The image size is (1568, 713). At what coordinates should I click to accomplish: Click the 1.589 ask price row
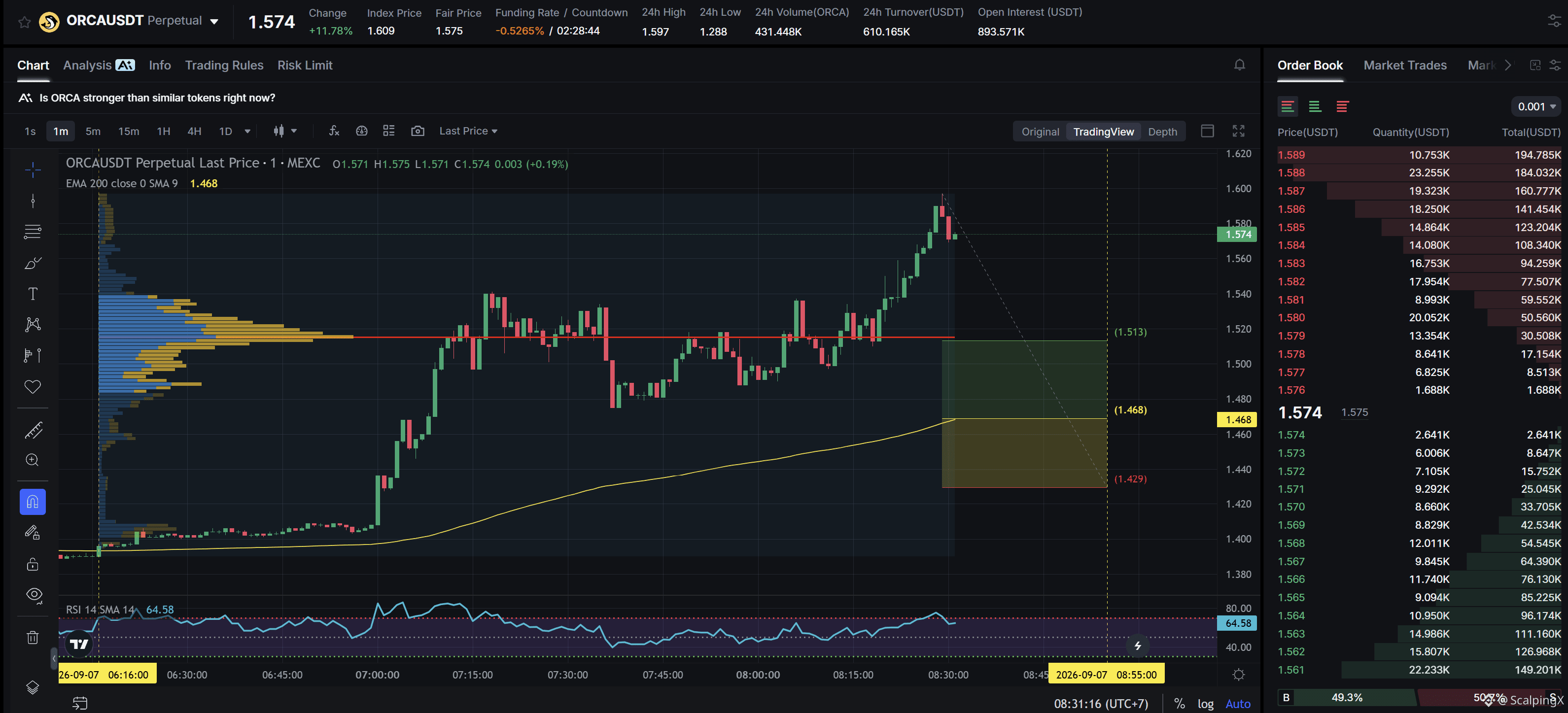coord(1419,155)
